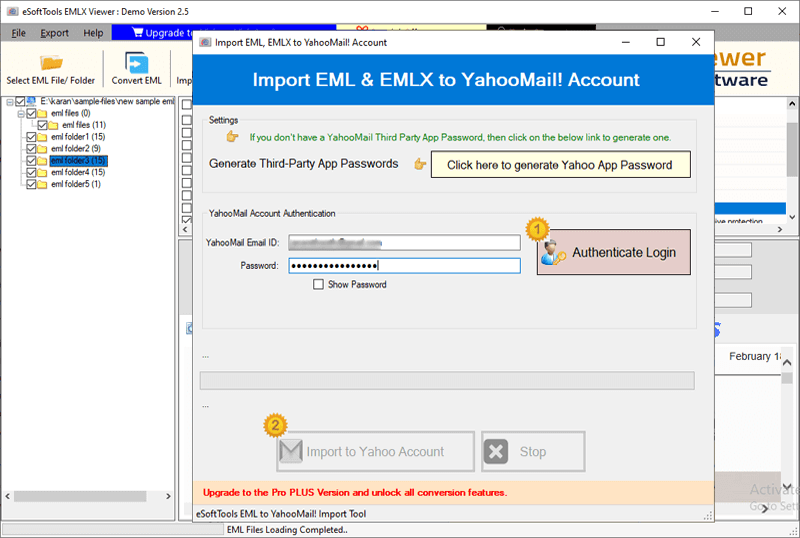Image resolution: width=800 pixels, height=538 pixels.
Task: Click the root drive computer icon
Action: tap(31, 101)
